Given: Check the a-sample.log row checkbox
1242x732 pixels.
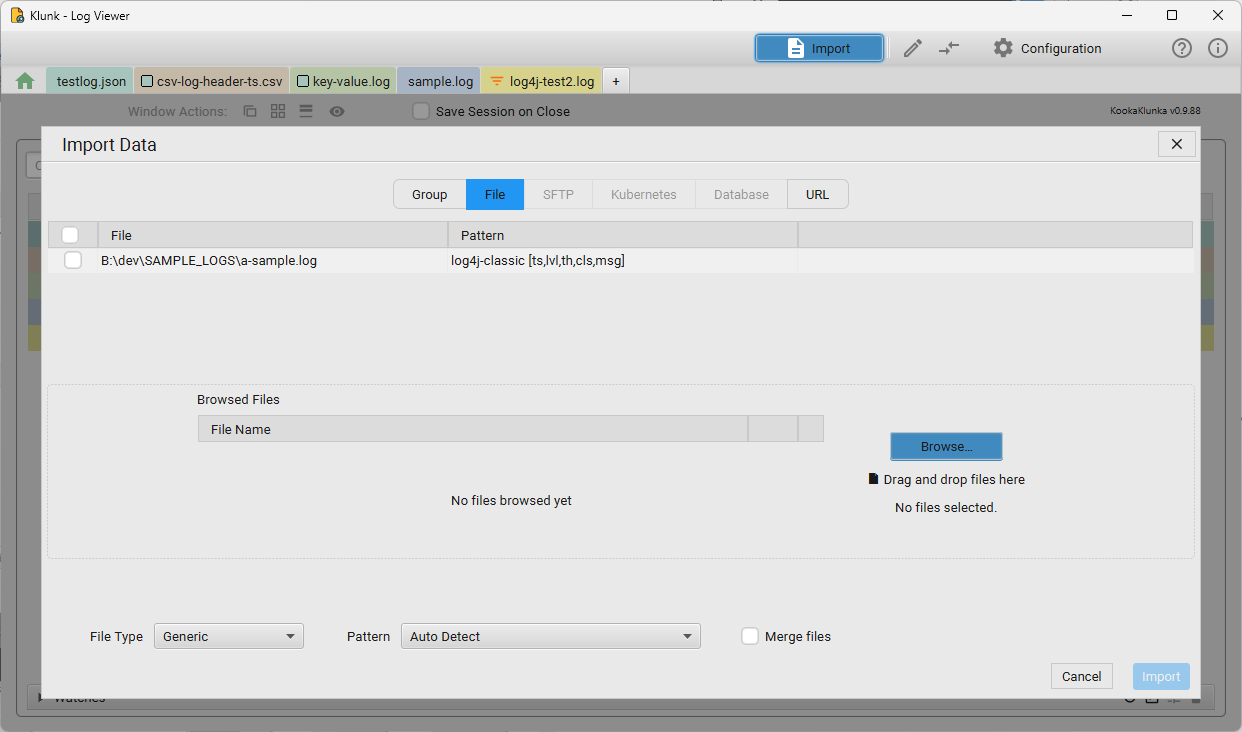Looking at the screenshot, I should (x=73, y=260).
